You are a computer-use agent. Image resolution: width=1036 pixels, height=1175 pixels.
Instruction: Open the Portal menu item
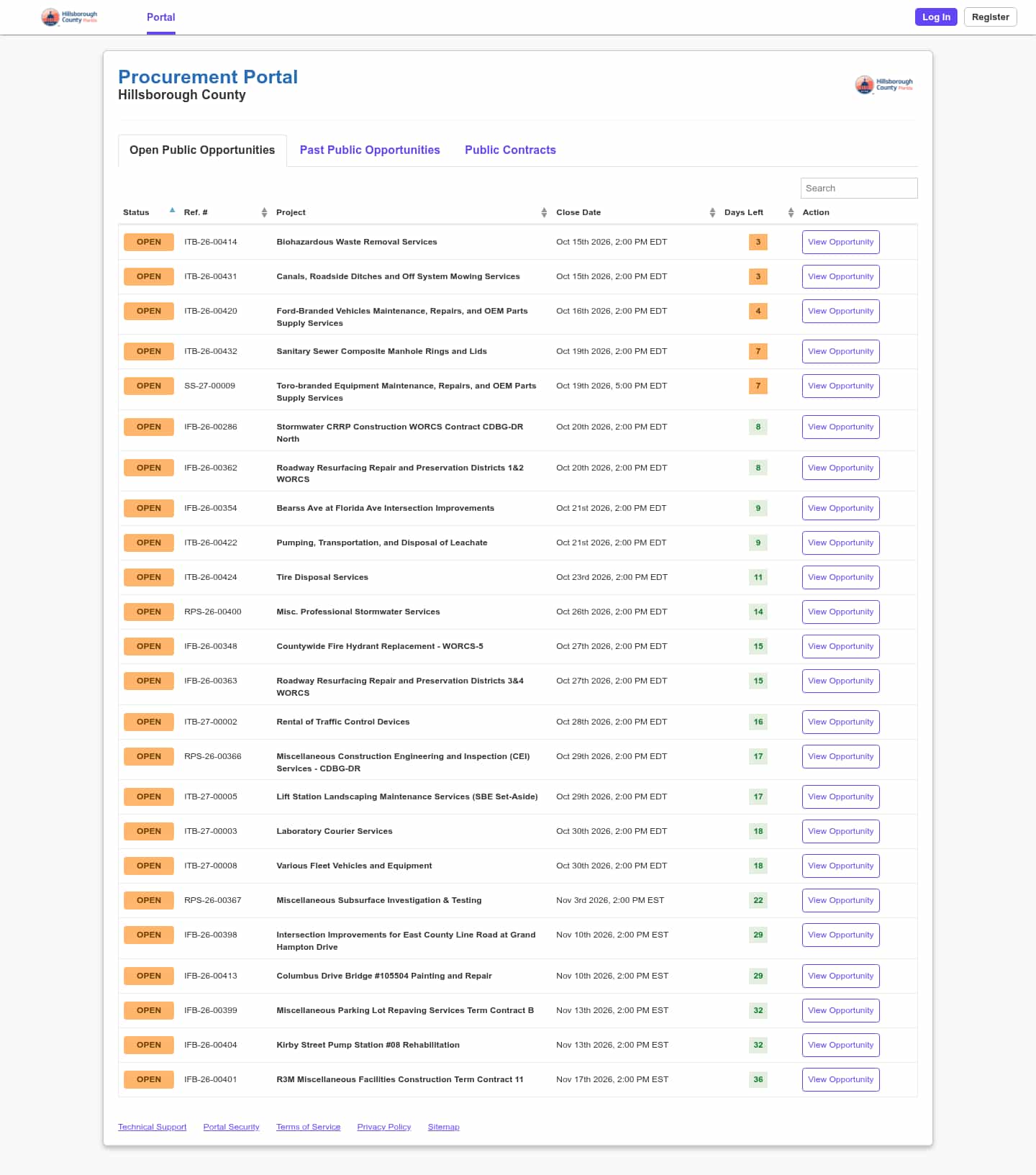coord(161,17)
